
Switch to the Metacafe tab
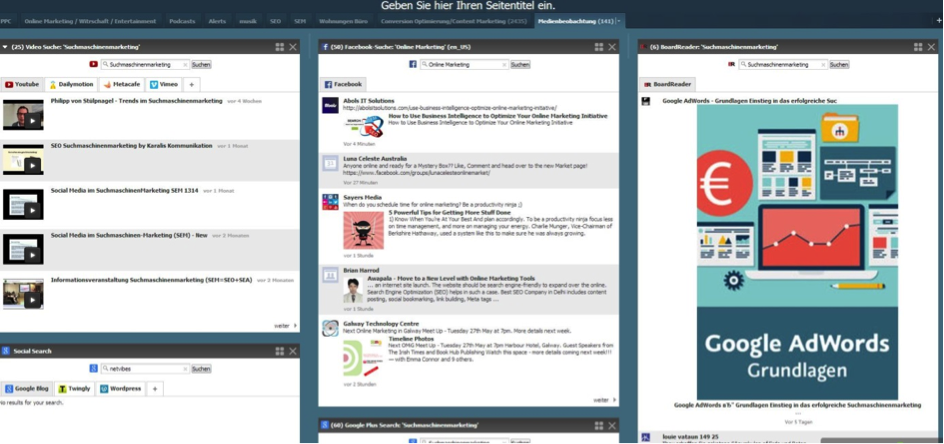point(122,85)
